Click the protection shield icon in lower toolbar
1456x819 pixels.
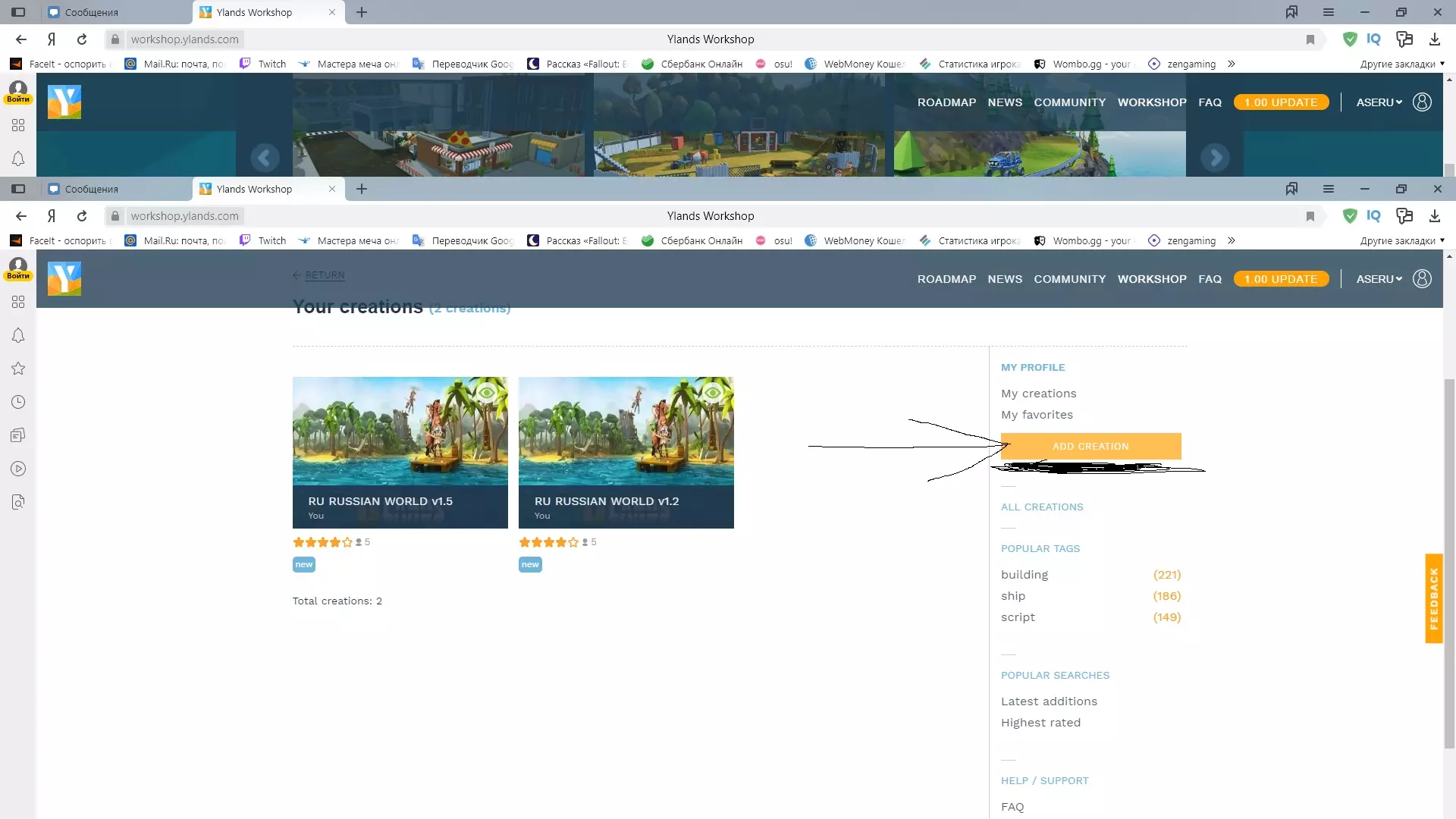pyautogui.click(x=1350, y=216)
